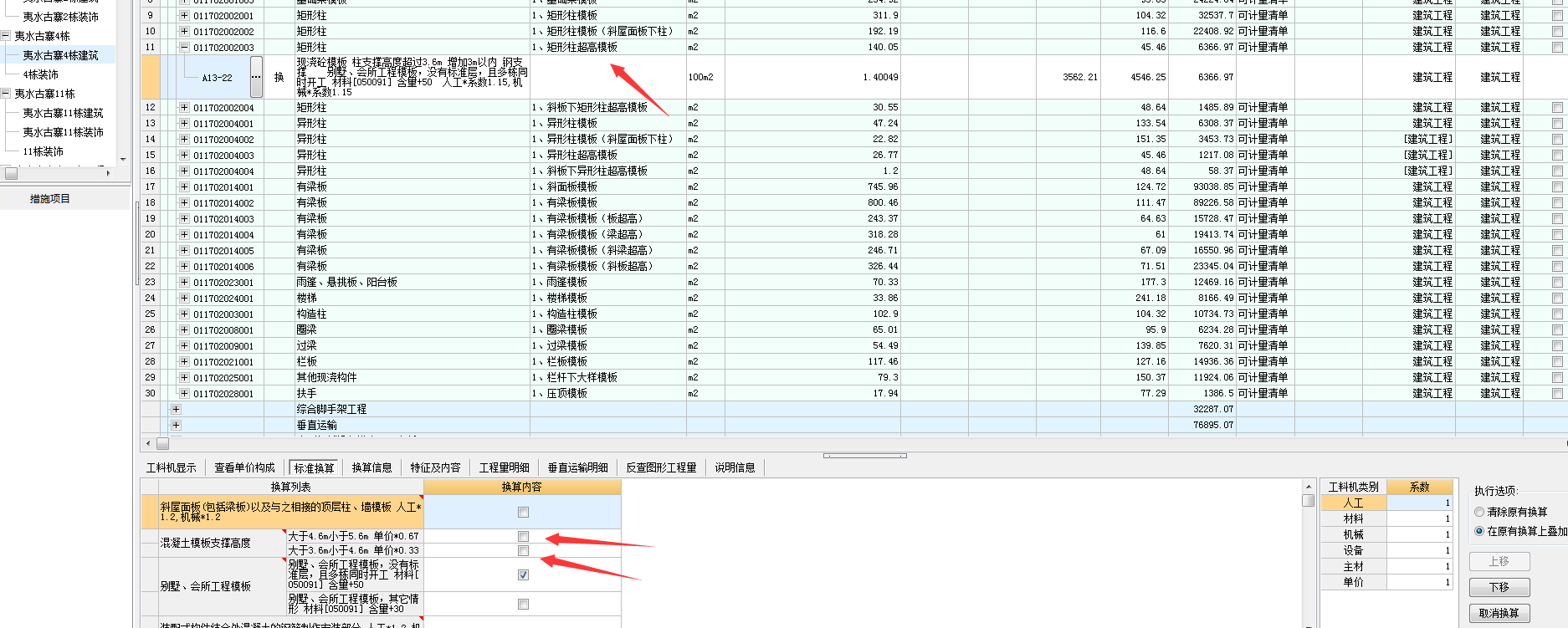
Task: Collapse row 011702002003 with the minus icon
Action: pyautogui.click(x=184, y=48)
